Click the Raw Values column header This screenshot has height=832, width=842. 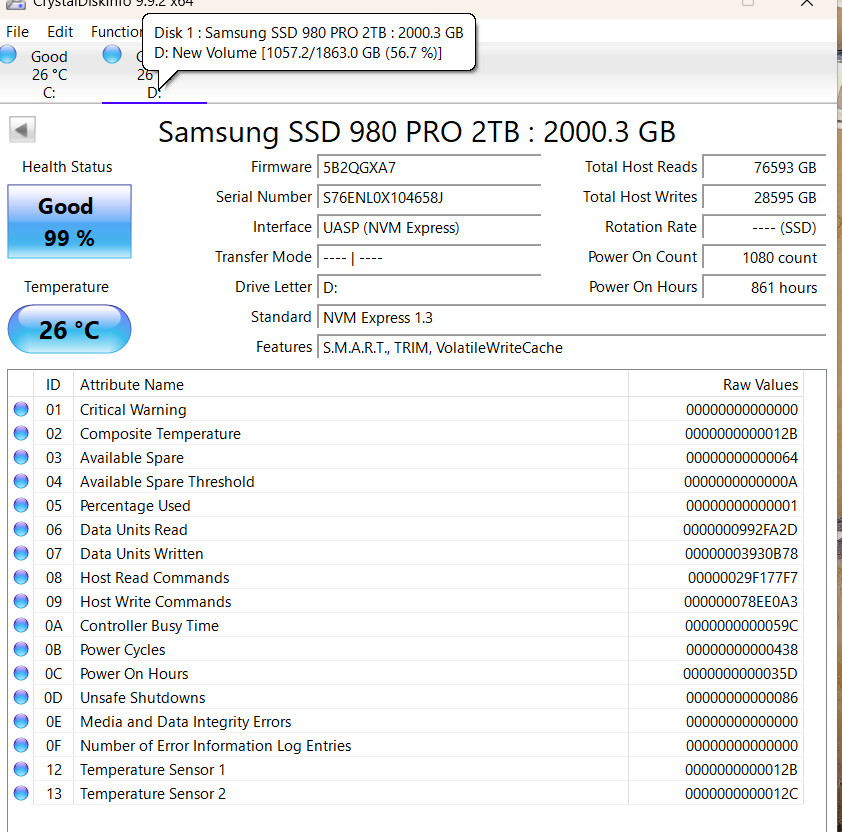coord(716,385)
